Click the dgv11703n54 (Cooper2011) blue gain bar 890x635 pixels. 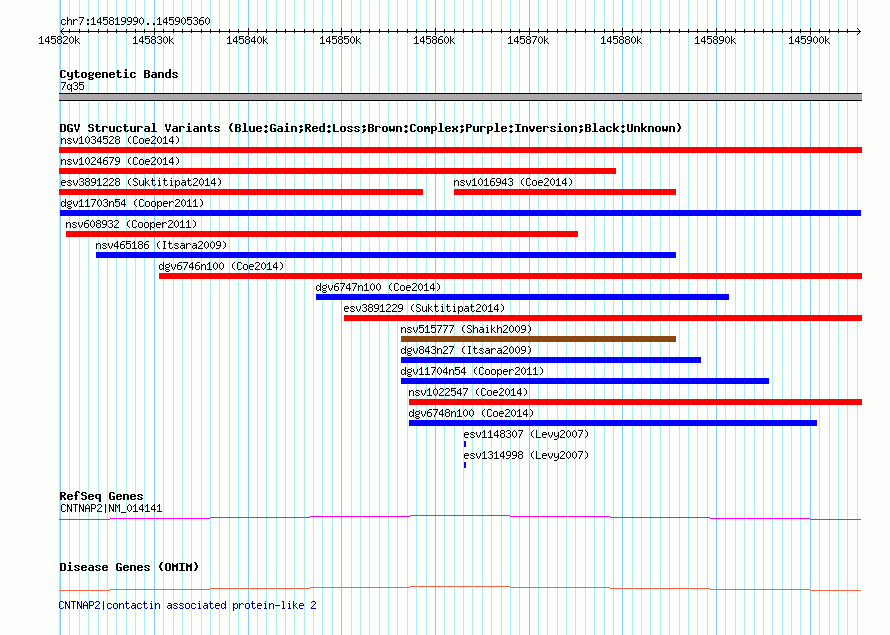click(x=460, y=213)
